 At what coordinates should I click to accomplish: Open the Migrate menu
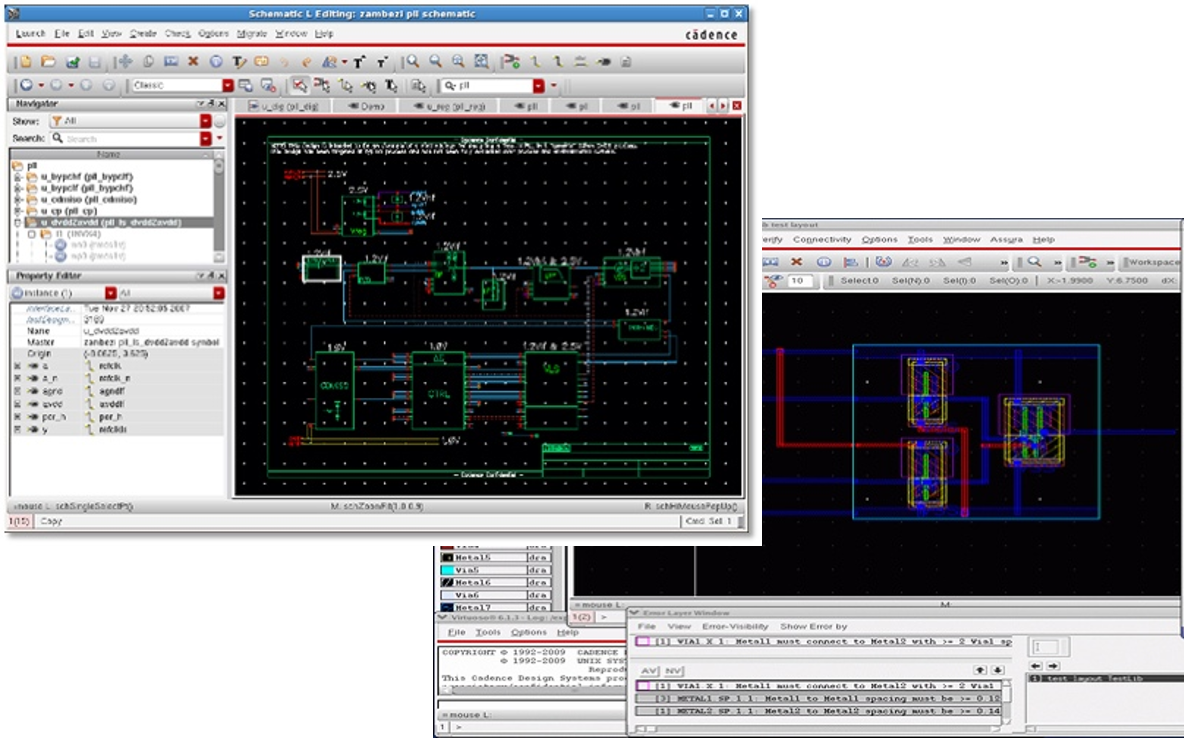(252, 34)
